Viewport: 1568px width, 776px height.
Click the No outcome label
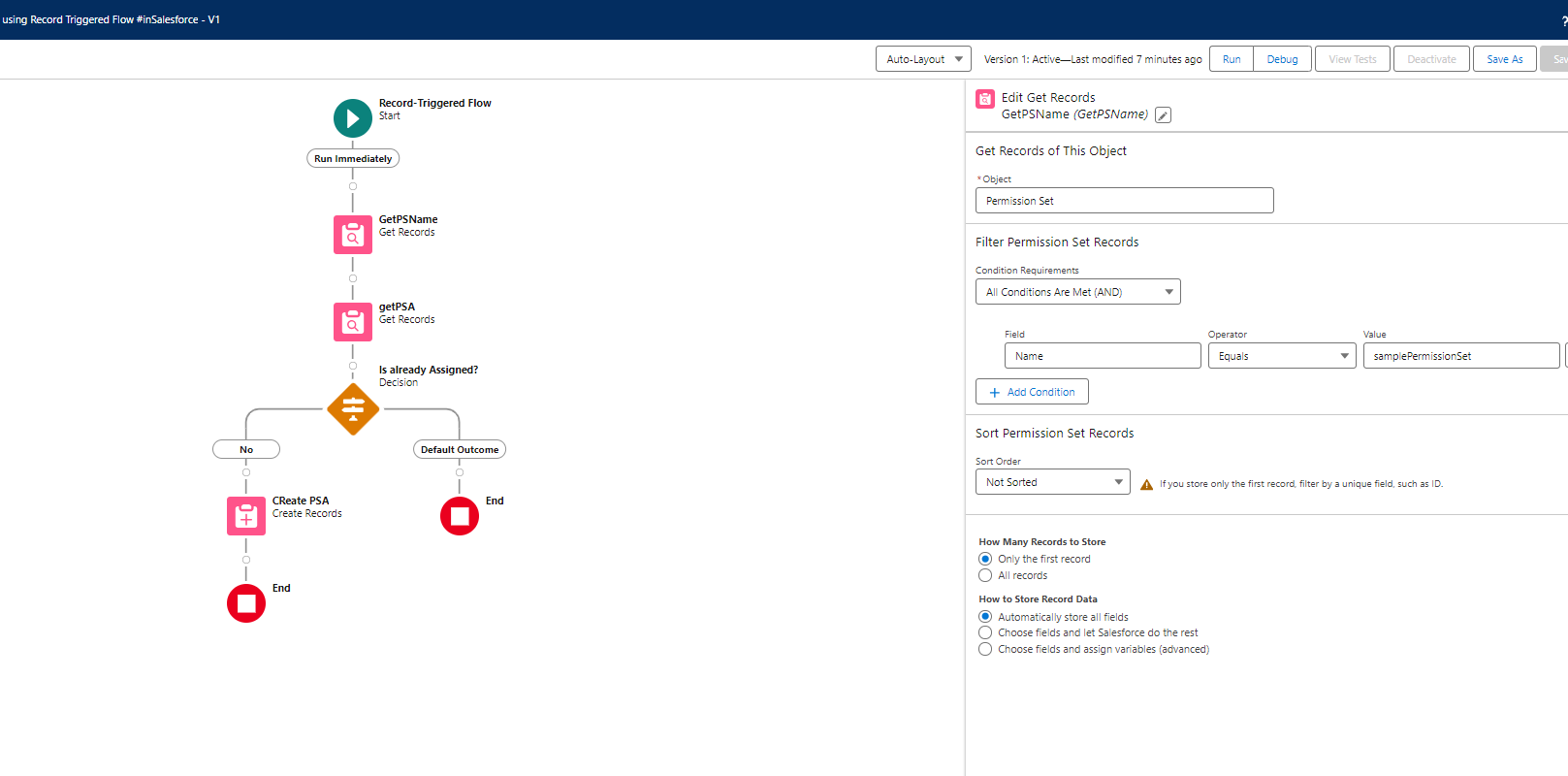[x=246, y=449]
